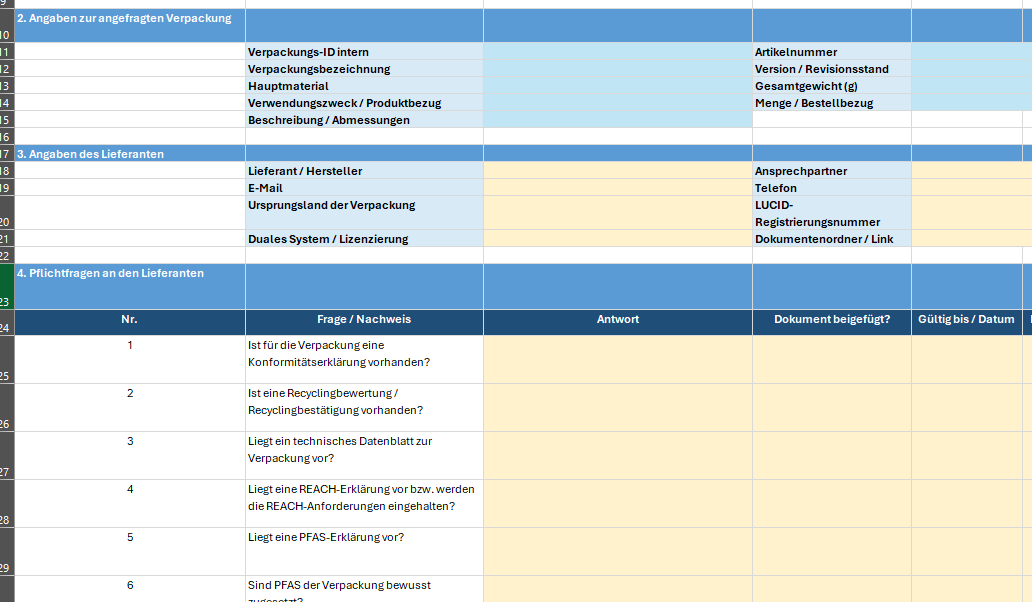Click the yellow input cell beside E-Mail
The height and width of the screenshot is (602, 1032).
coord(618,188)
